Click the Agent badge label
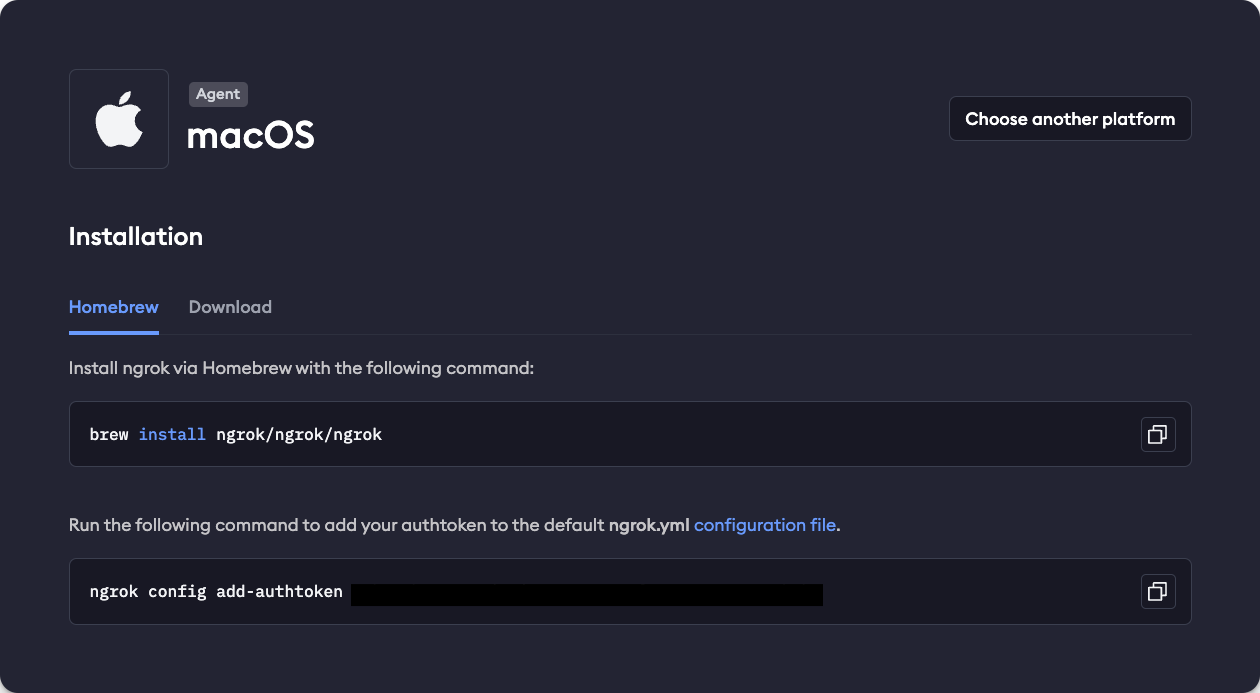The height and width of the screenshot is (693, 1260). [x=218, y=94]
